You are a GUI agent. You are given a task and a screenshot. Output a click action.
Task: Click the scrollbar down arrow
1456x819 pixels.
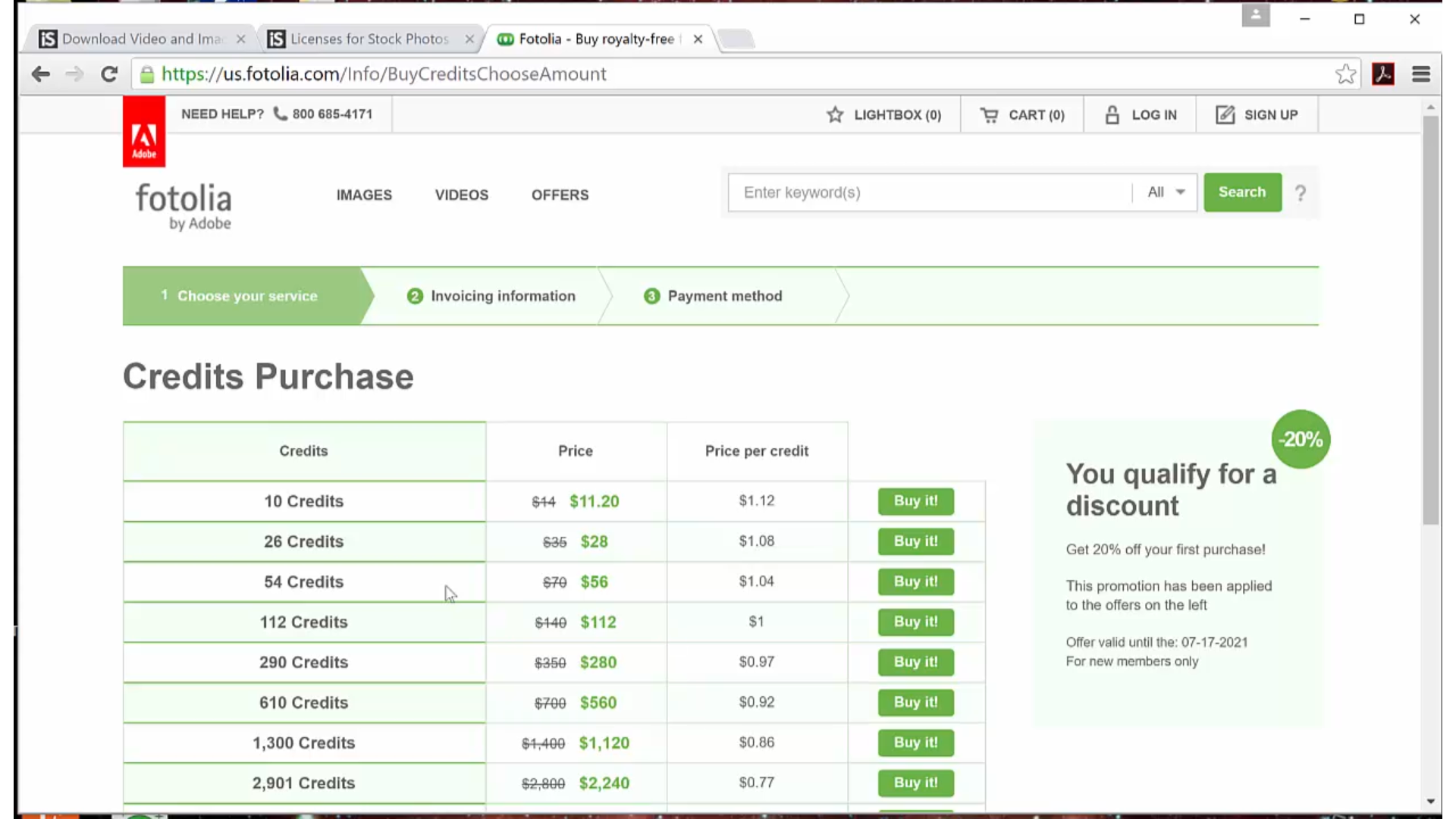pos(1430,802)
